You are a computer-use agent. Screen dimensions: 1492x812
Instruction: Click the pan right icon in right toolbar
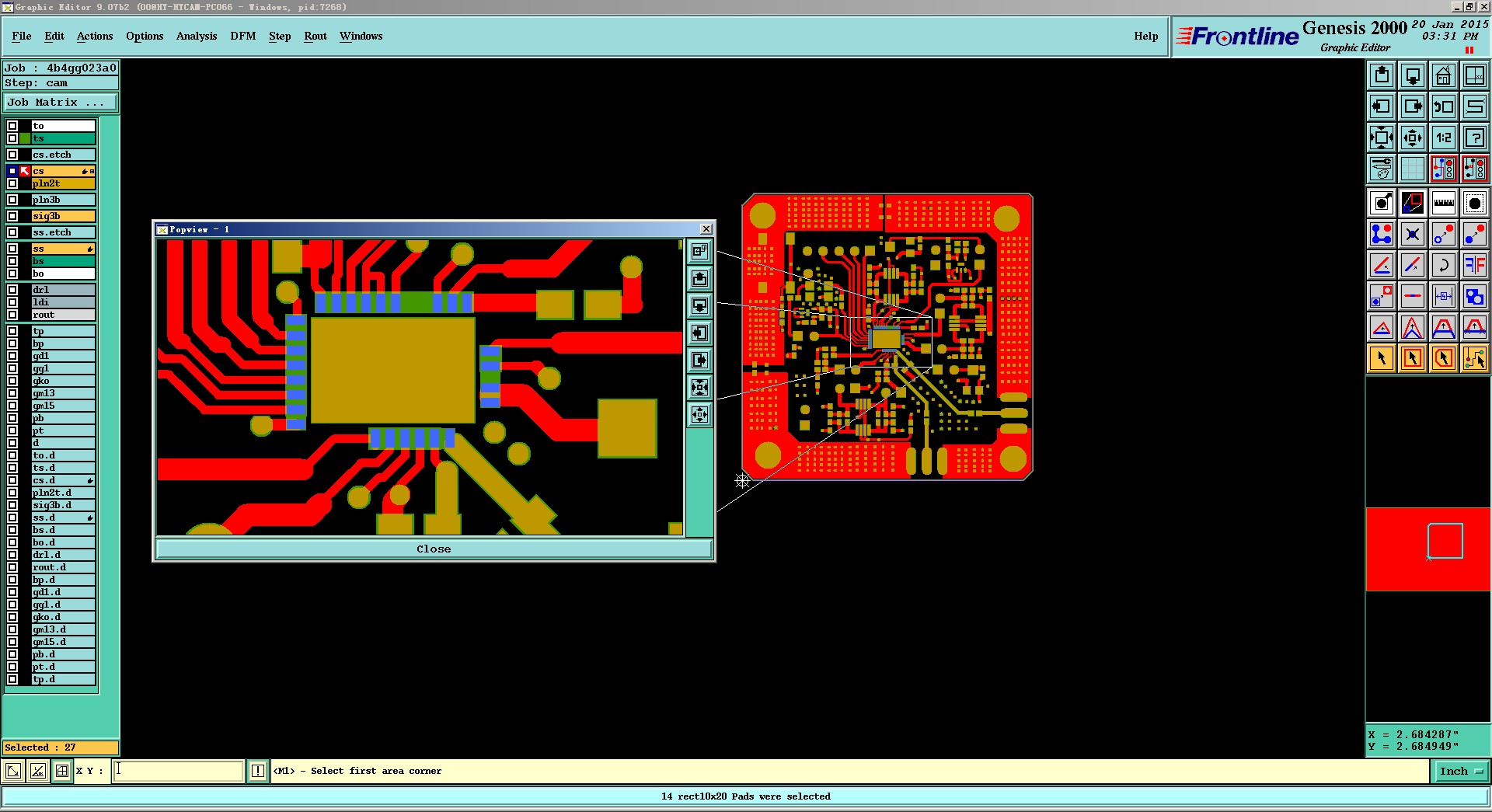[x=1413, y=106]
